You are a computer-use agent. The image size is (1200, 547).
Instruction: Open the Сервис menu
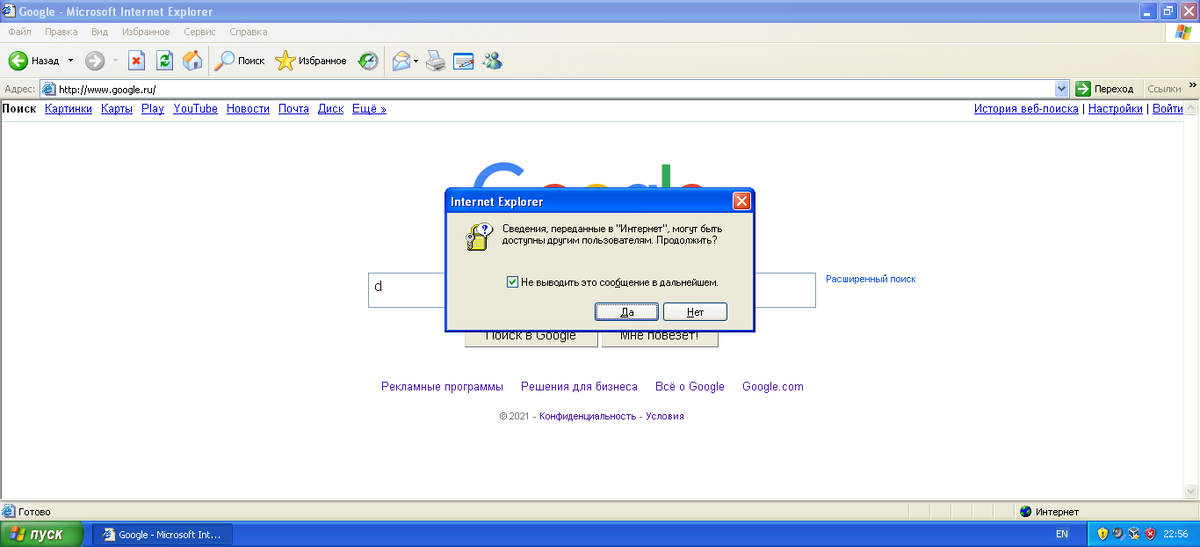(x=200, y=32)
